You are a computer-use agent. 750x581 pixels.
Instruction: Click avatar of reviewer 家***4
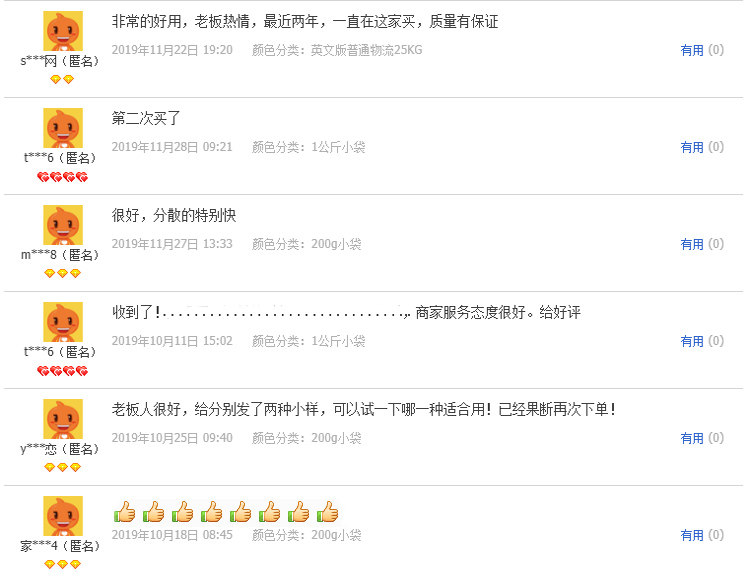[63, 516]
